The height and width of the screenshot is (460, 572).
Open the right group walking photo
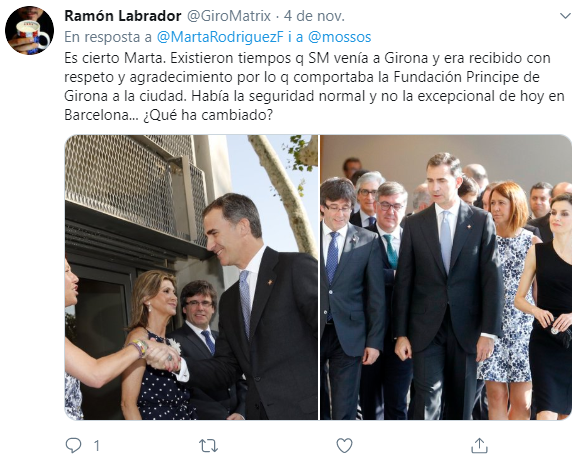coord(446,277)
